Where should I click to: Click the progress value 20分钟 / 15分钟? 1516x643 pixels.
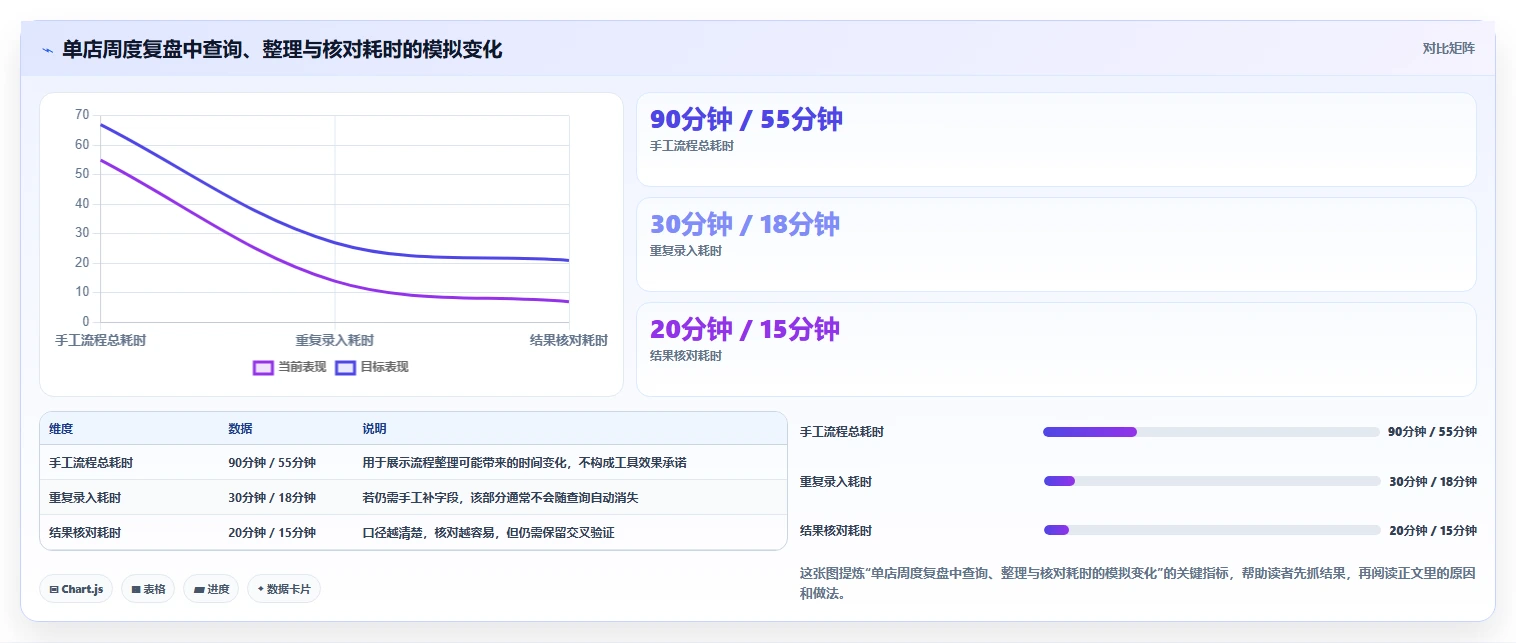coord(1432,530)
